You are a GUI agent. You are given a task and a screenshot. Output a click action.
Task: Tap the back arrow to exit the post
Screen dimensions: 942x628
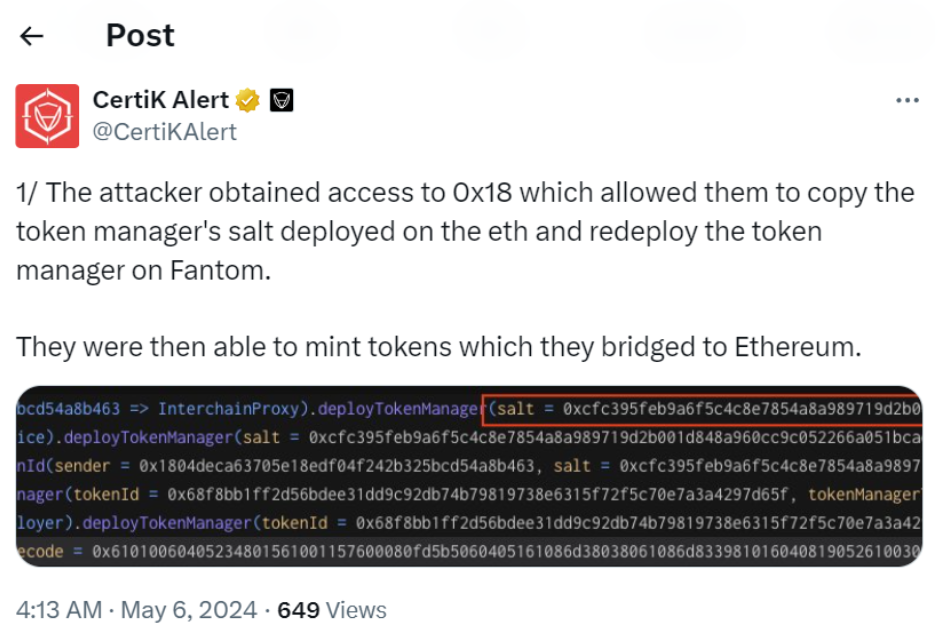click(31, 35)
